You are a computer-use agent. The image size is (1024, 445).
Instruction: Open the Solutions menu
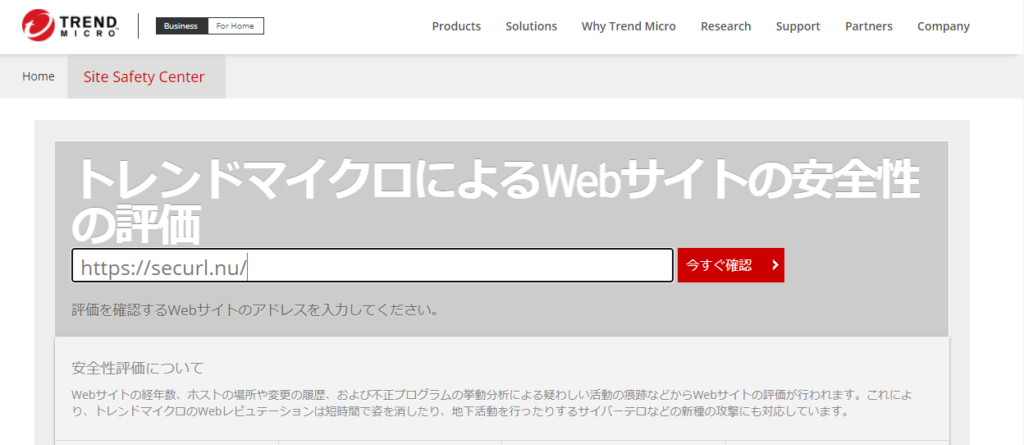click(531, 26)
